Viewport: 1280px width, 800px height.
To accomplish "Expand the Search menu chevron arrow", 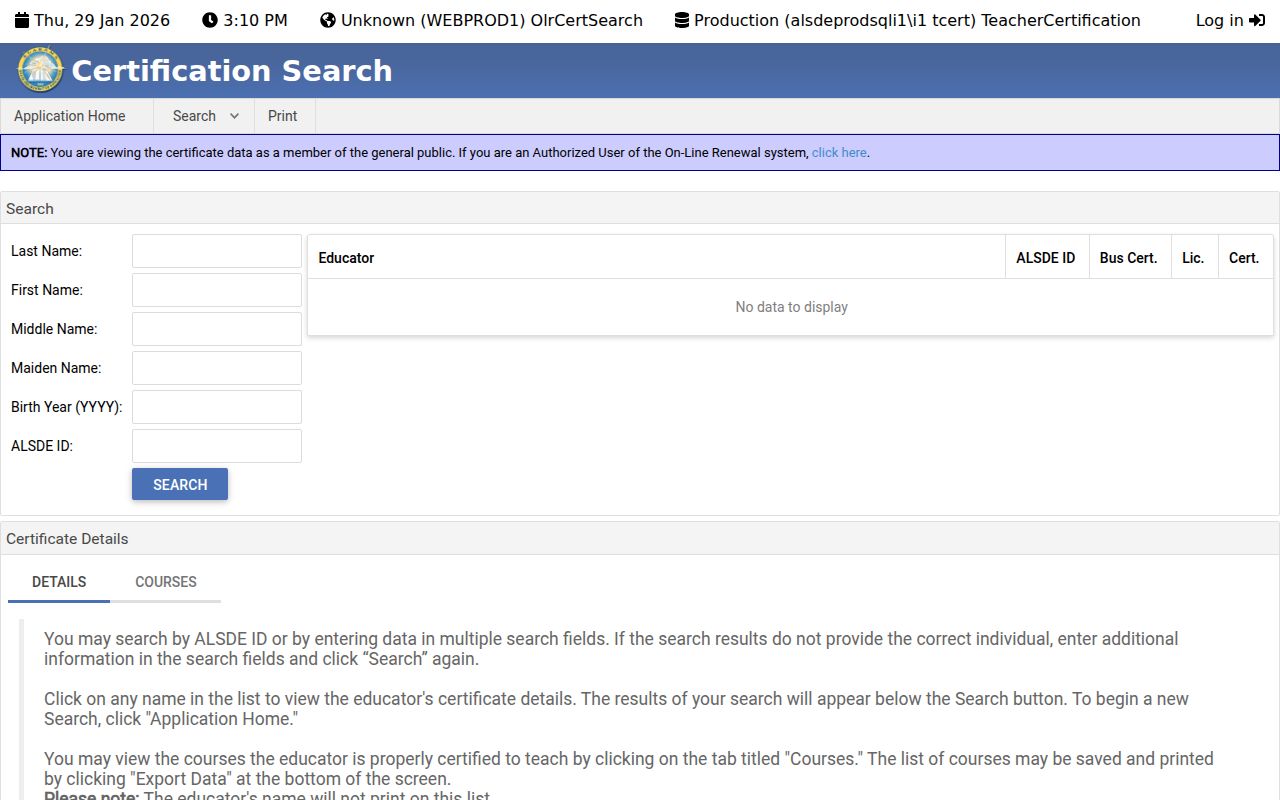I will coord(234,116).
